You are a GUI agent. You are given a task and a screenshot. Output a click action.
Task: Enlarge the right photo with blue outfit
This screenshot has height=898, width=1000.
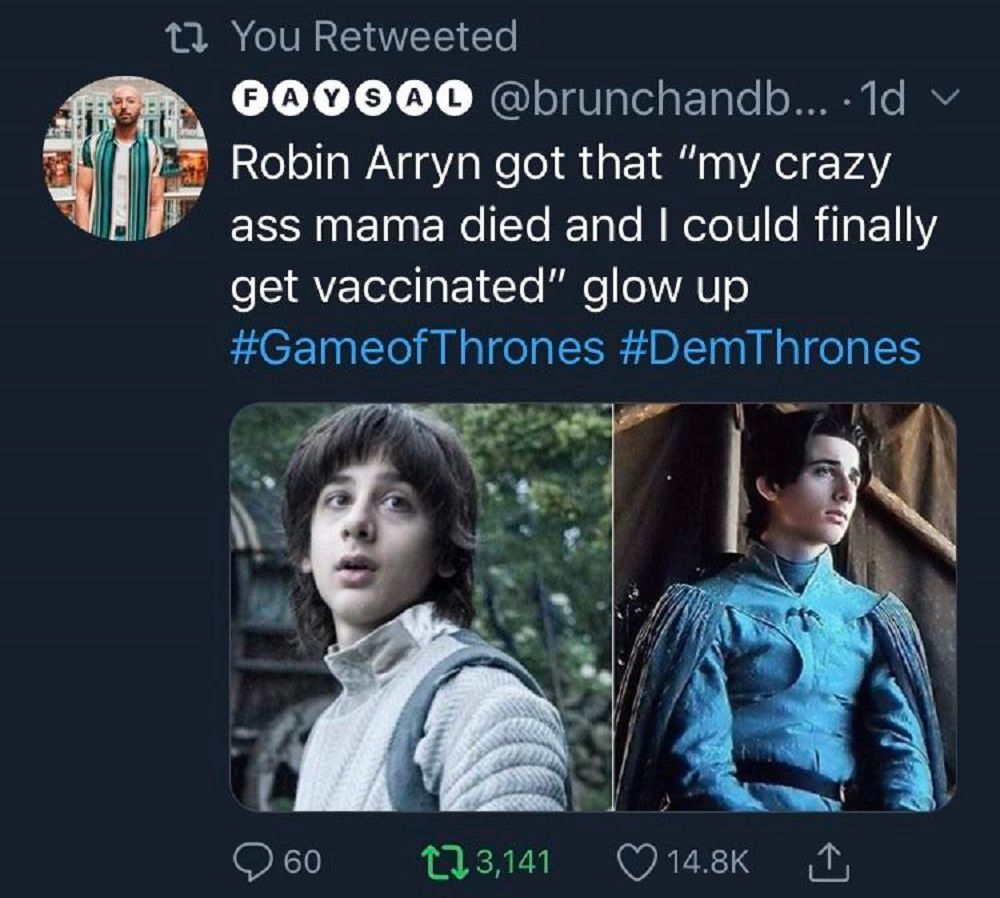pos(785,607)
